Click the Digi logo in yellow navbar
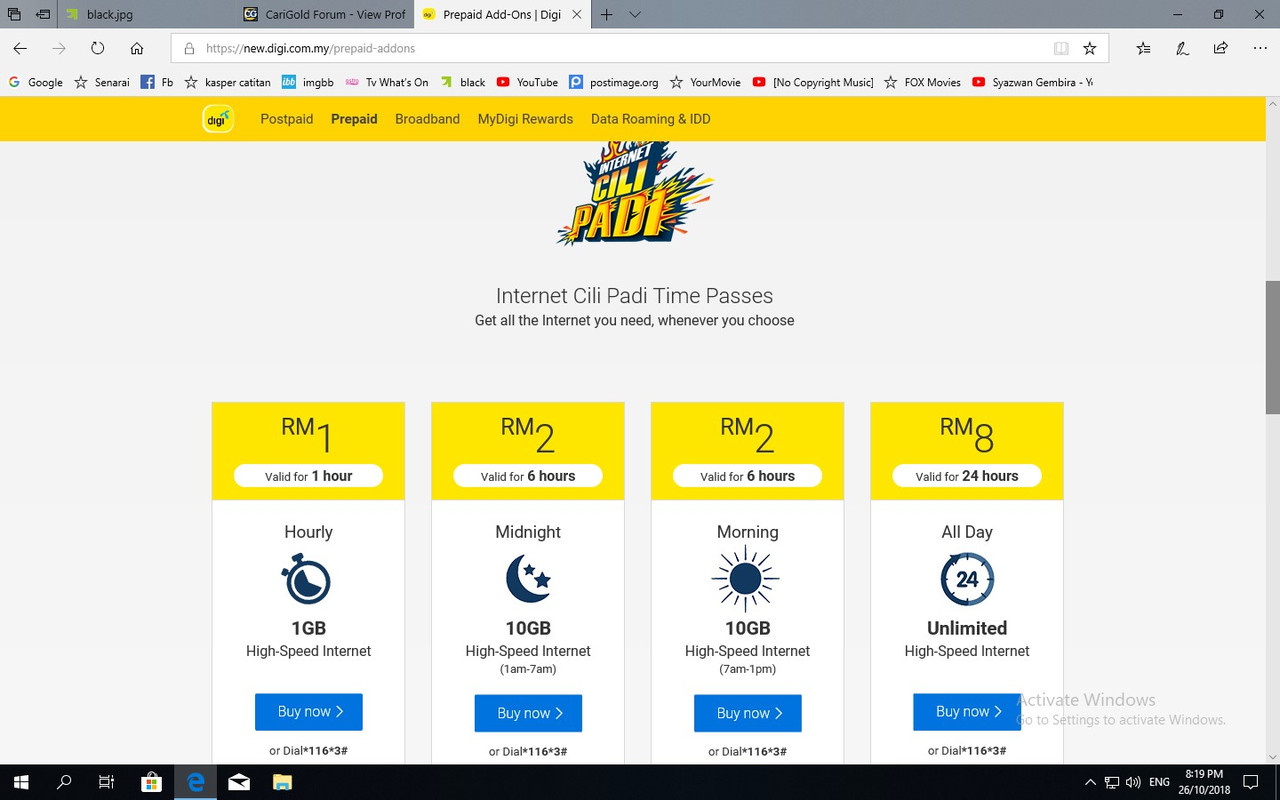 point(218,119)
